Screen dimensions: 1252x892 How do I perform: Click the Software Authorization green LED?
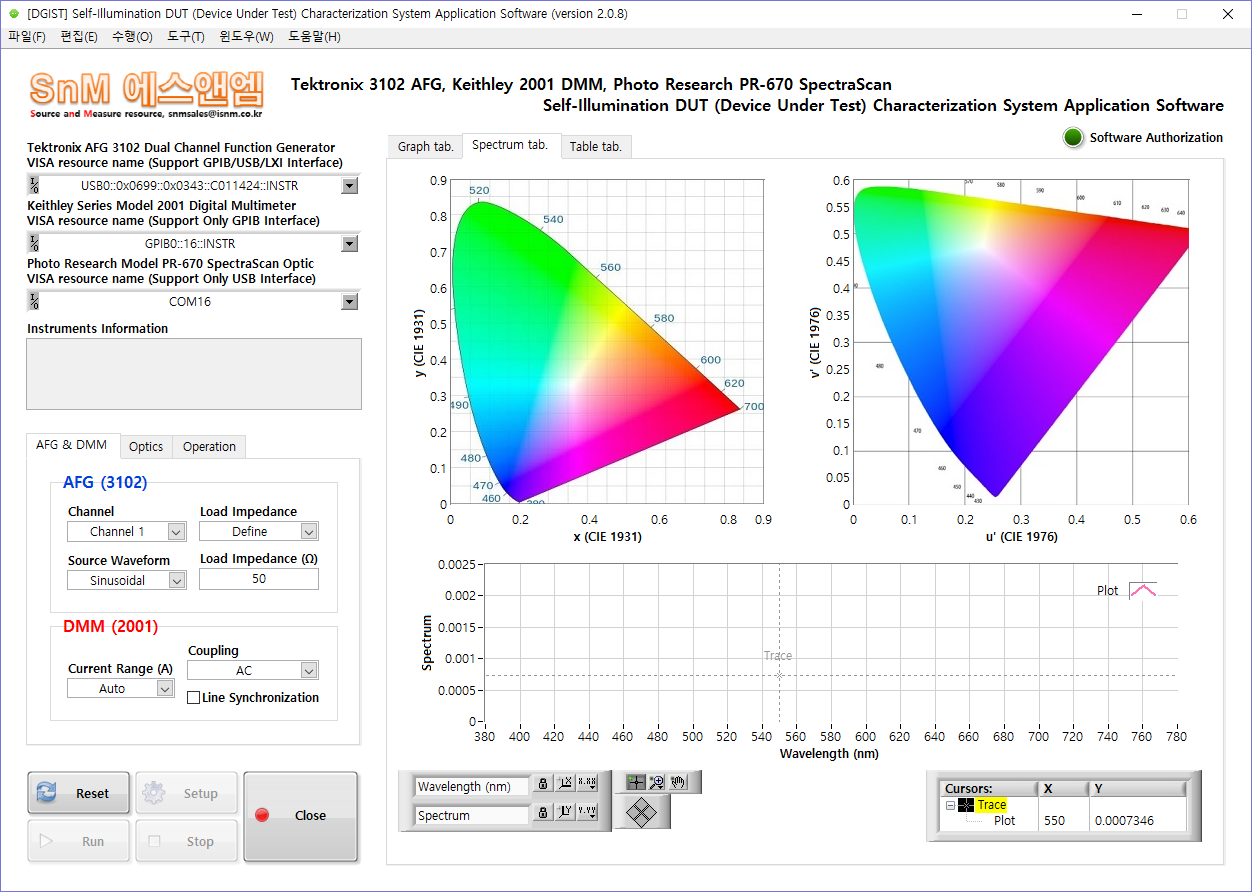pos(1074,138)
